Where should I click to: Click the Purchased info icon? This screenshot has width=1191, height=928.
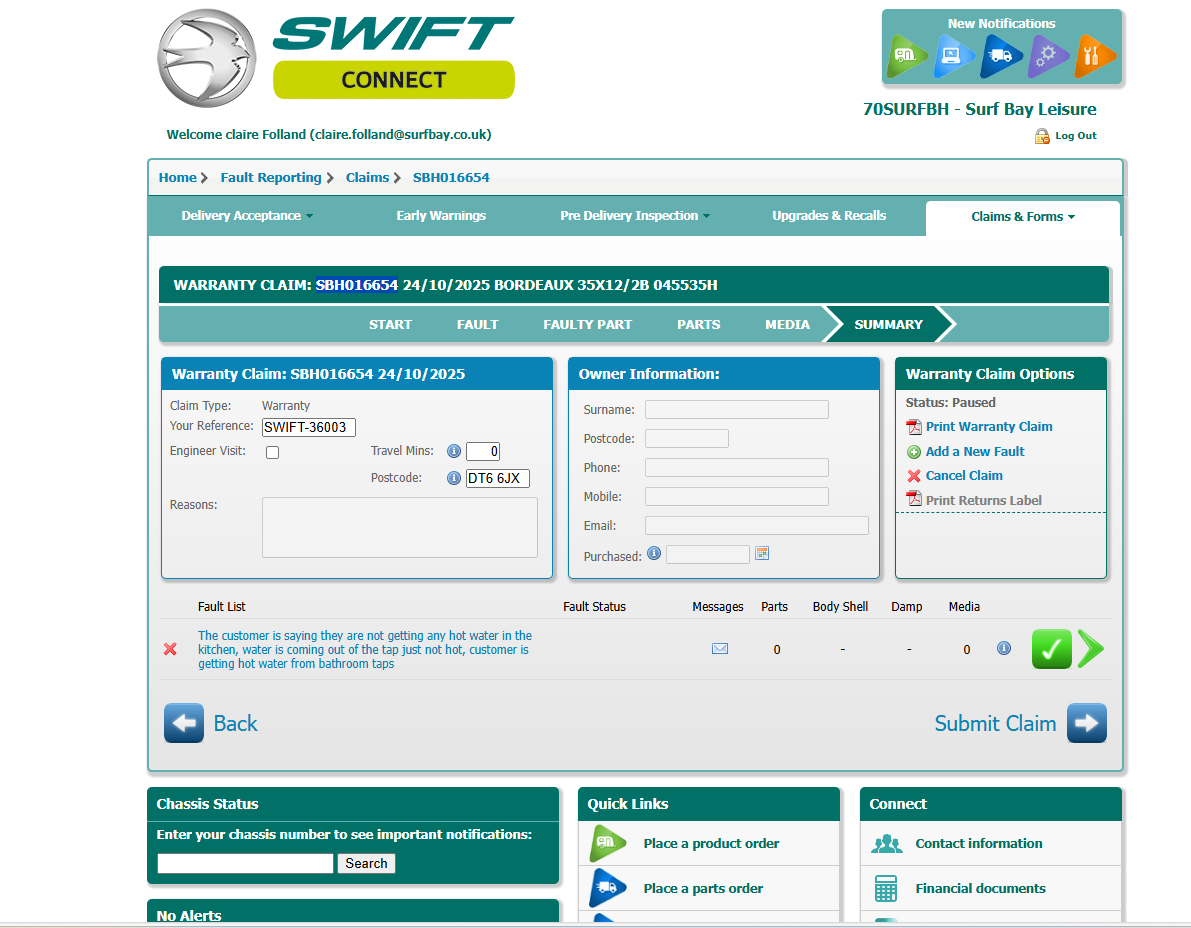pos(653,554)
